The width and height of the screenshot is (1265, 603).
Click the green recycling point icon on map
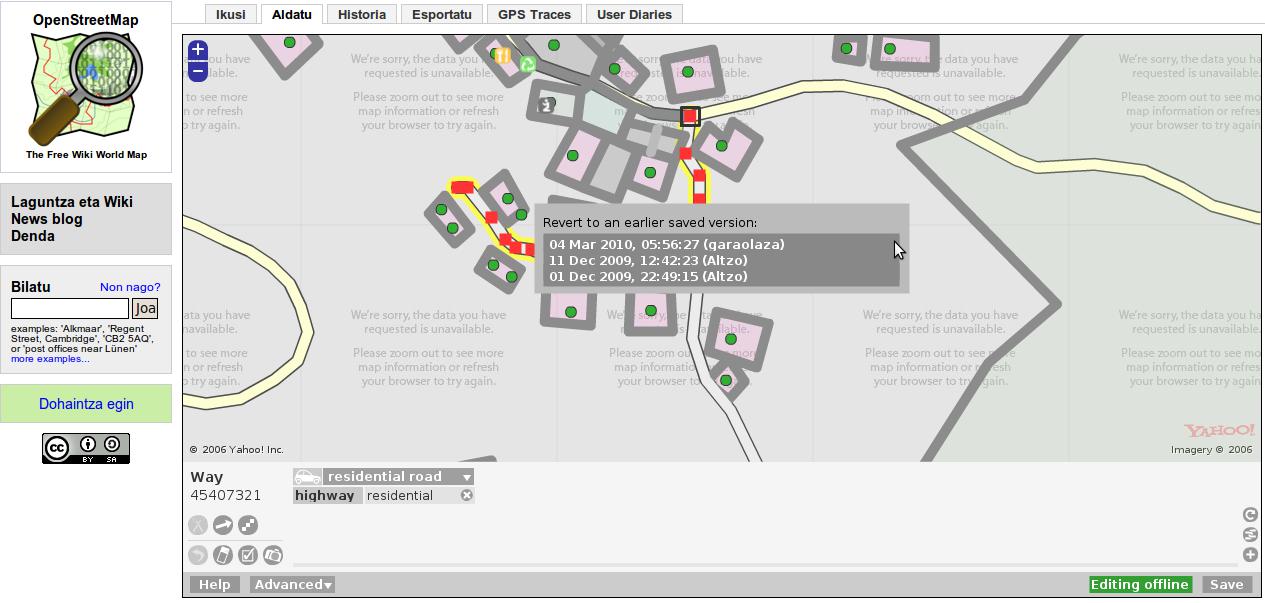point(527,65)
